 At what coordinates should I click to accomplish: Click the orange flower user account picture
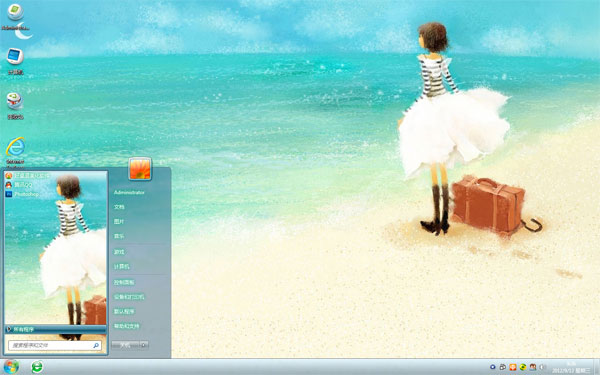(140, 169)
